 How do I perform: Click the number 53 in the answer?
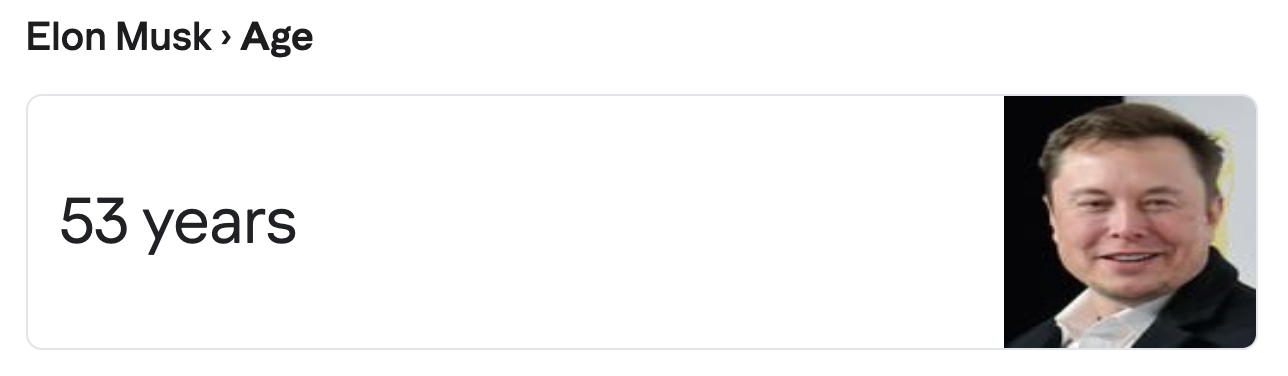[93, 220]
